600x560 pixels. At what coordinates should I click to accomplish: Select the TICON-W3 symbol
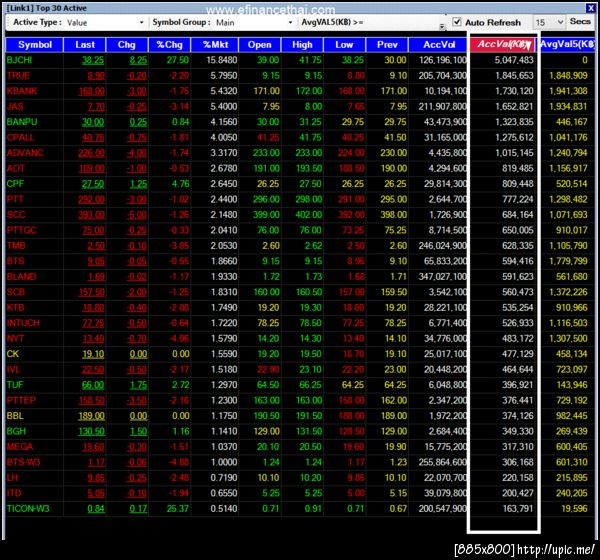click(x=28, y=509)
